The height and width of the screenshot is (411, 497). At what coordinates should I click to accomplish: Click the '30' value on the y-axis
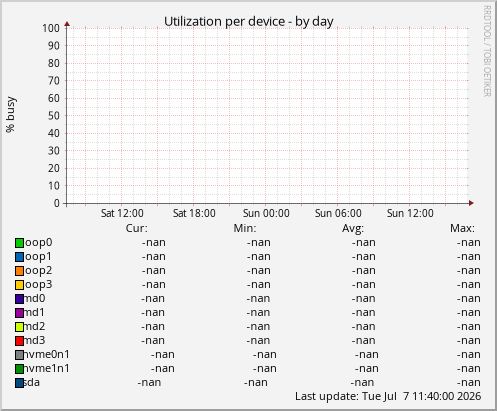(x=54, y=151)
